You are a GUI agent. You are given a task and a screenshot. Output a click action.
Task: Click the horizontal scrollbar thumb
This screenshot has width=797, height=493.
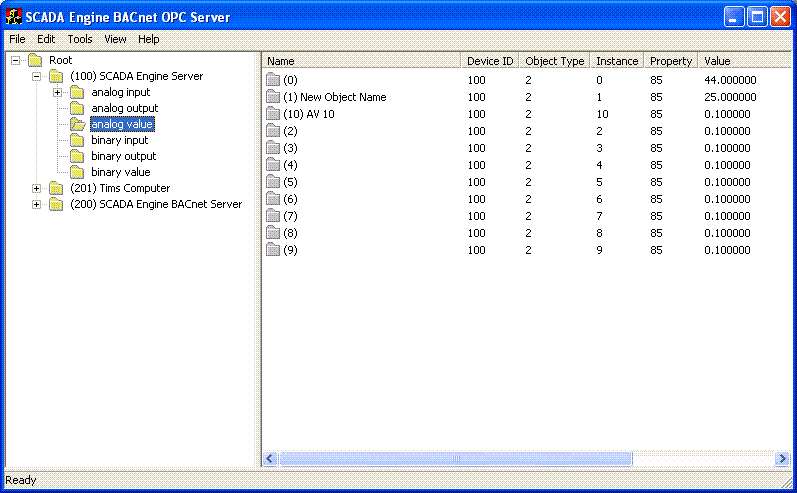click(x=455, y=458)
